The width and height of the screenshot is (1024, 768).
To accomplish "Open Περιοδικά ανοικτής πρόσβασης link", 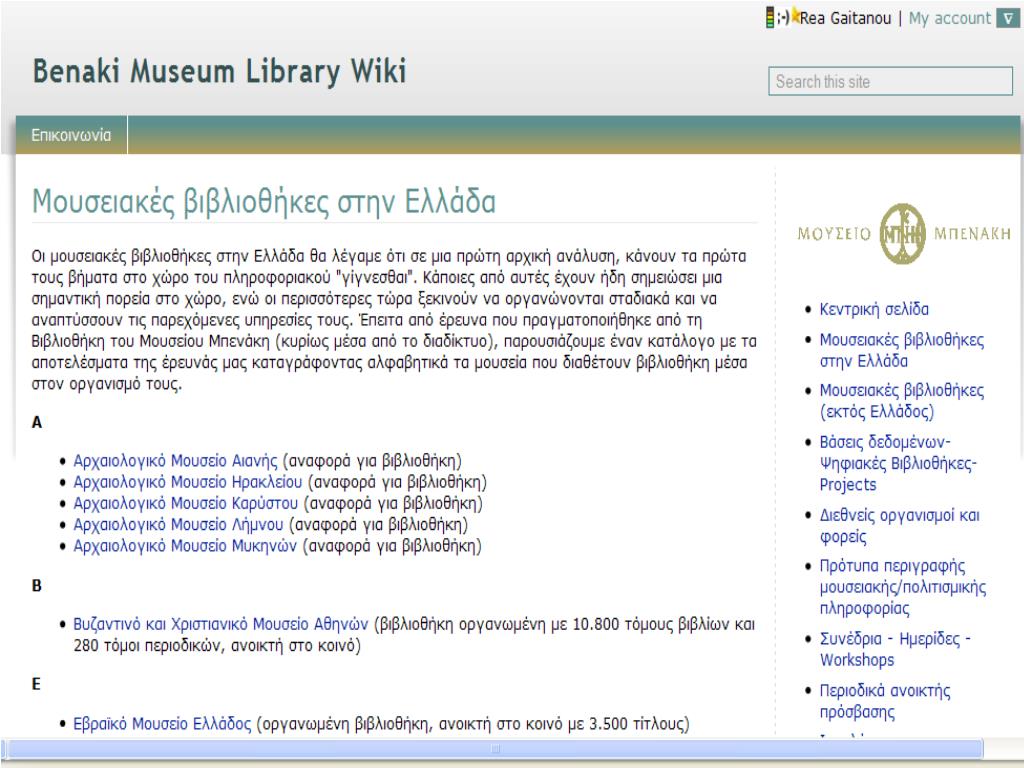I will pyautogui.click(x=885, y=701).
